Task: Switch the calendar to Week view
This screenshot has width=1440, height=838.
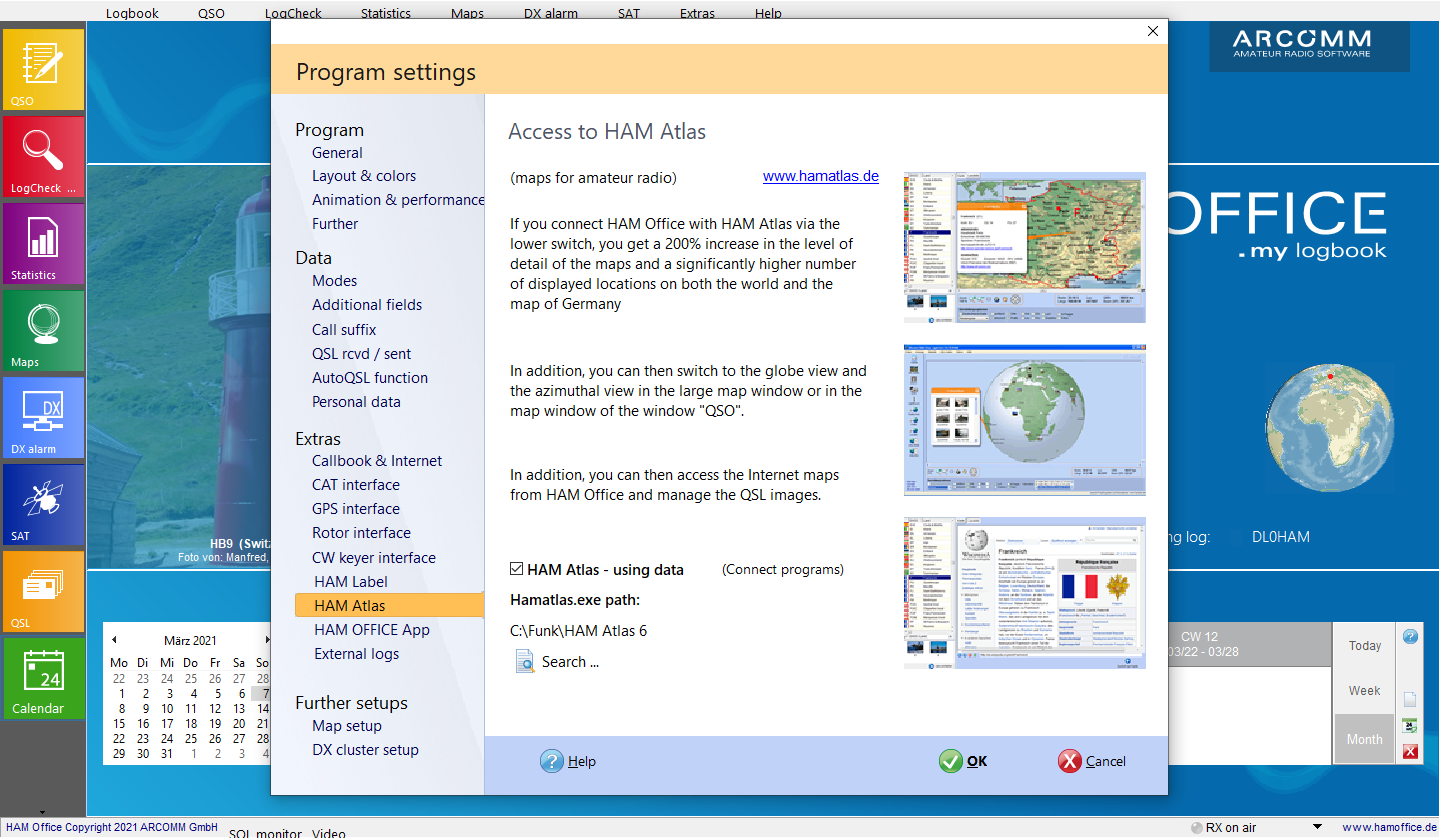Action: click(x=1364, y=690)
